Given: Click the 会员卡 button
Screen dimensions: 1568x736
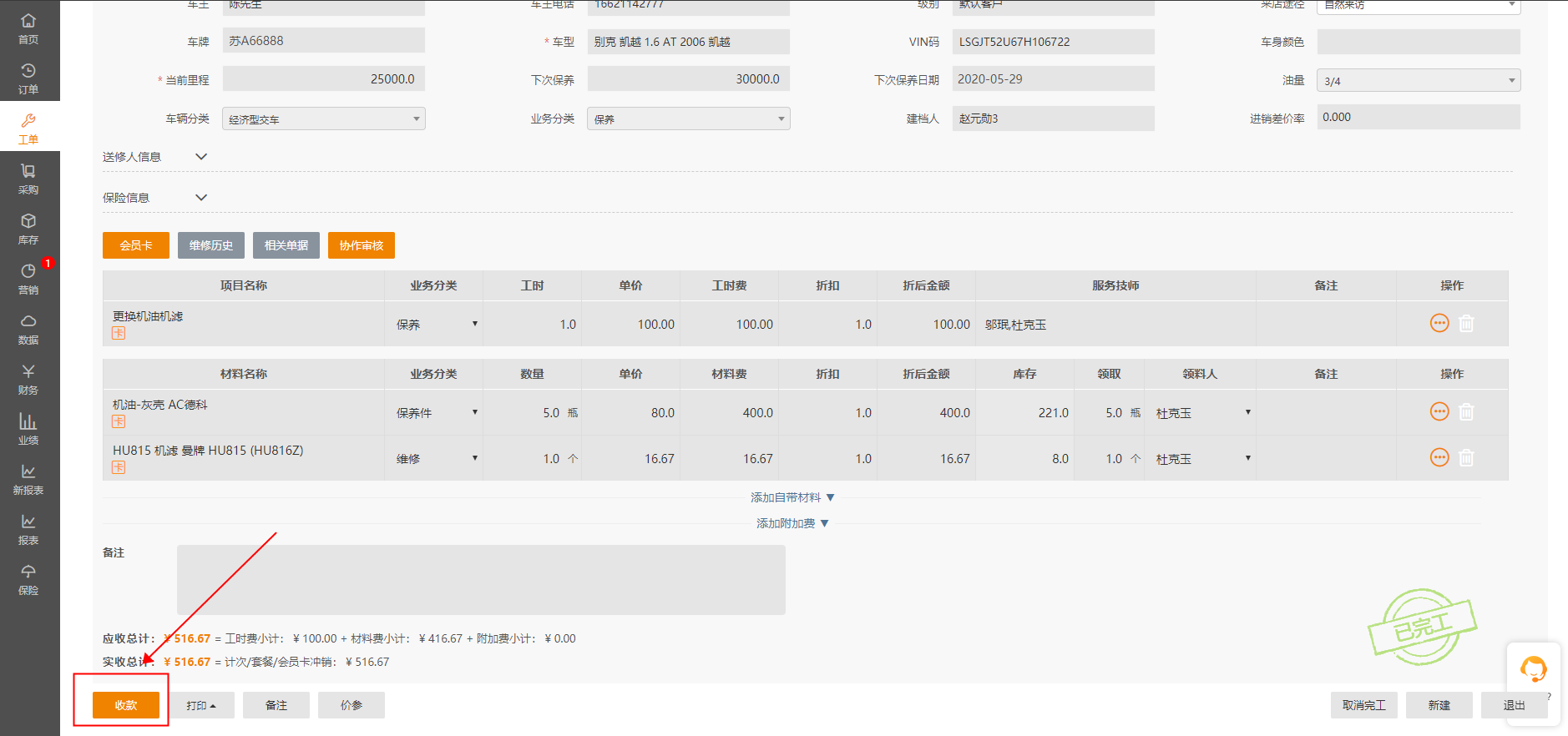Looking at the screenshot, I should 136,245.
